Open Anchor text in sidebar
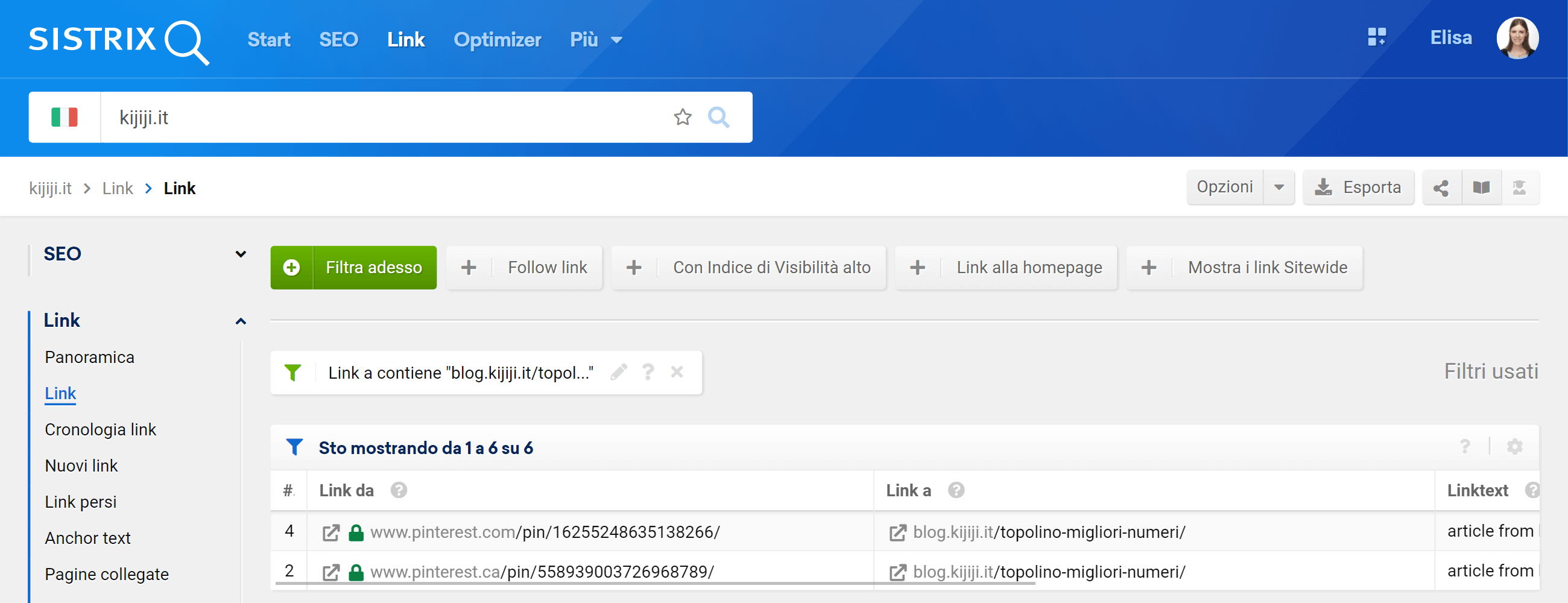This screenshot has width=1568, height=603. [87, 538]
